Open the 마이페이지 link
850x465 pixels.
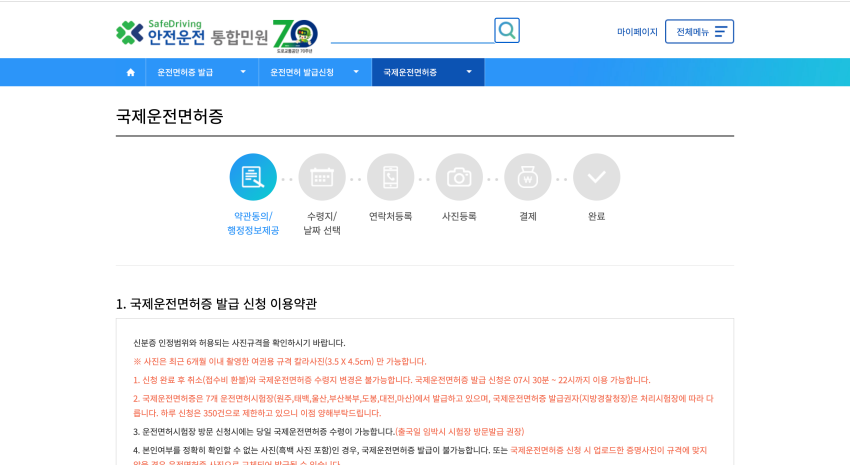(x=637, y=32)
